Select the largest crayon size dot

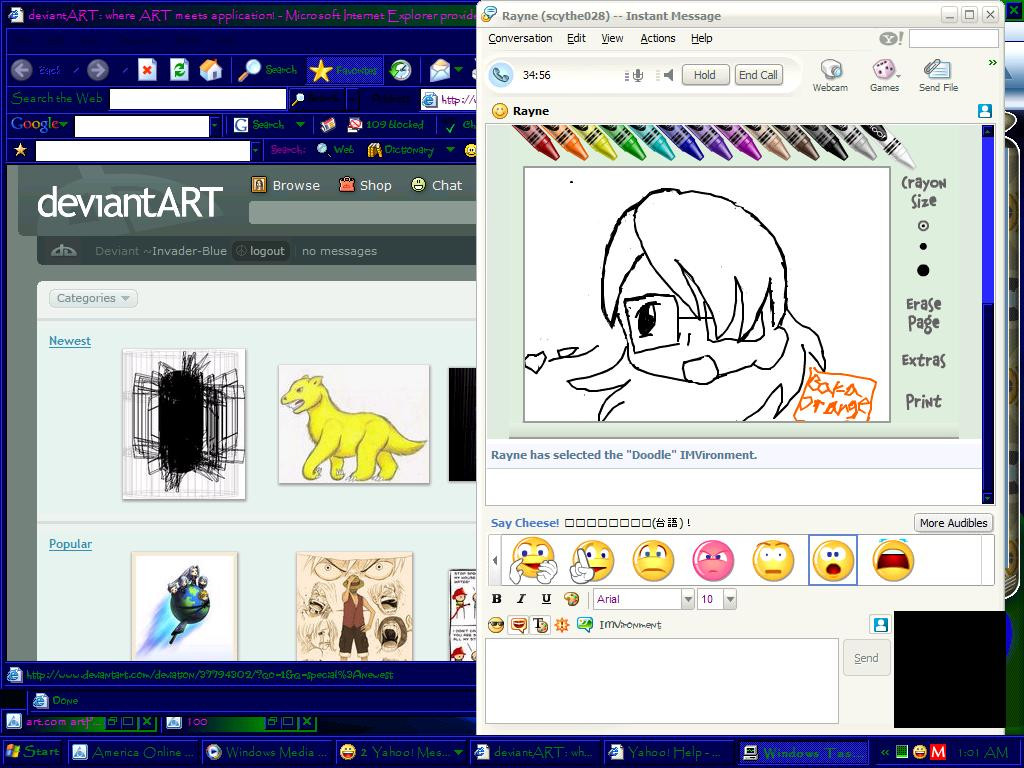(923, 270)
